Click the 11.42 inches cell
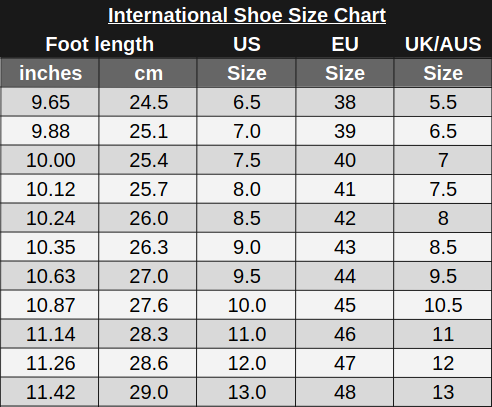This screenshot has width=492, height=407. [50, 392]
